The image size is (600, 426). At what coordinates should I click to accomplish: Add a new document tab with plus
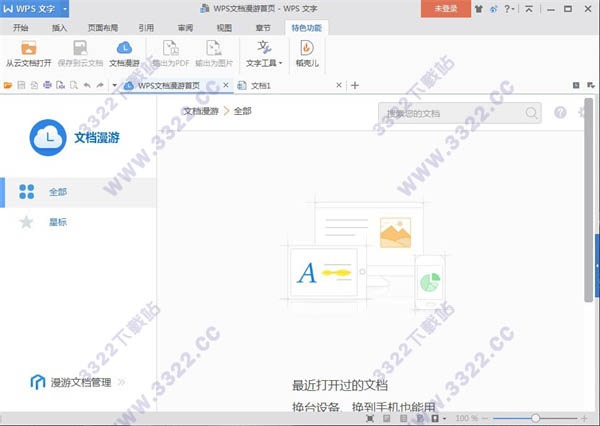[x=355, y=85]
